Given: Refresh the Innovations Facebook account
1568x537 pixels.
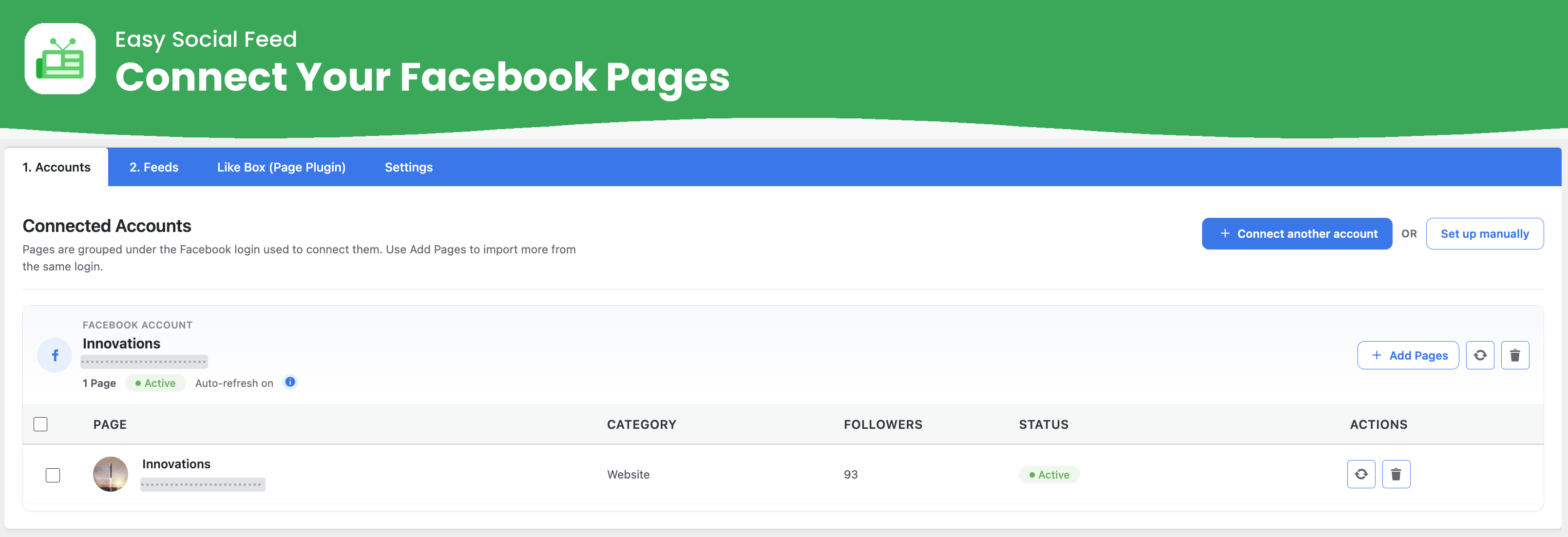Looking at the screenshot, I should point(1480,355).
